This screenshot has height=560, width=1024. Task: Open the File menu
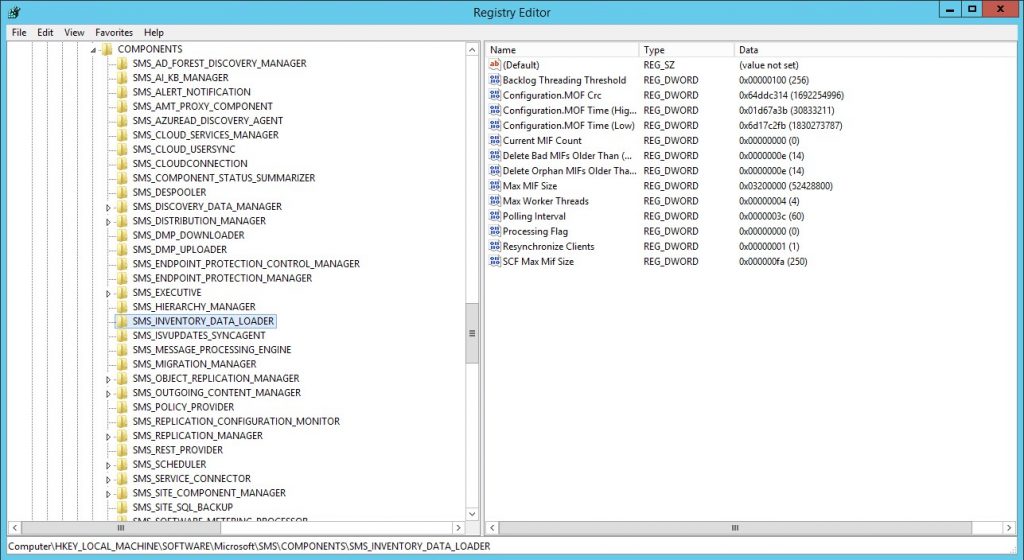19,32
